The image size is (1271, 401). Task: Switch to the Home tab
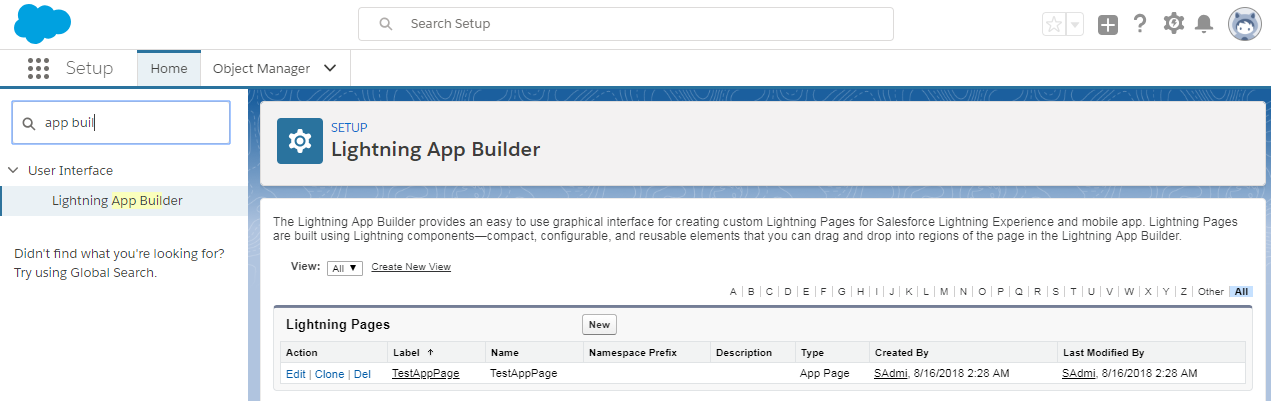point(169,68)
